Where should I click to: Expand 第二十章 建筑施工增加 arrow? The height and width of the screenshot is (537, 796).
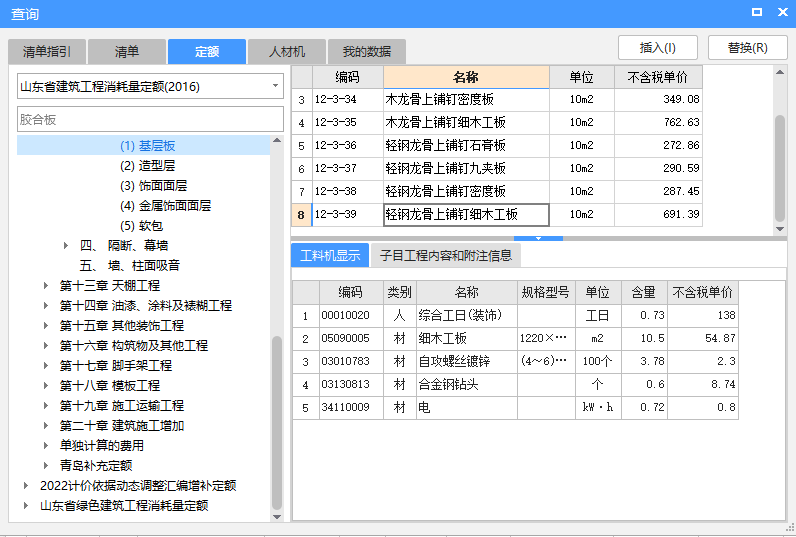click(x=46, y=425)
